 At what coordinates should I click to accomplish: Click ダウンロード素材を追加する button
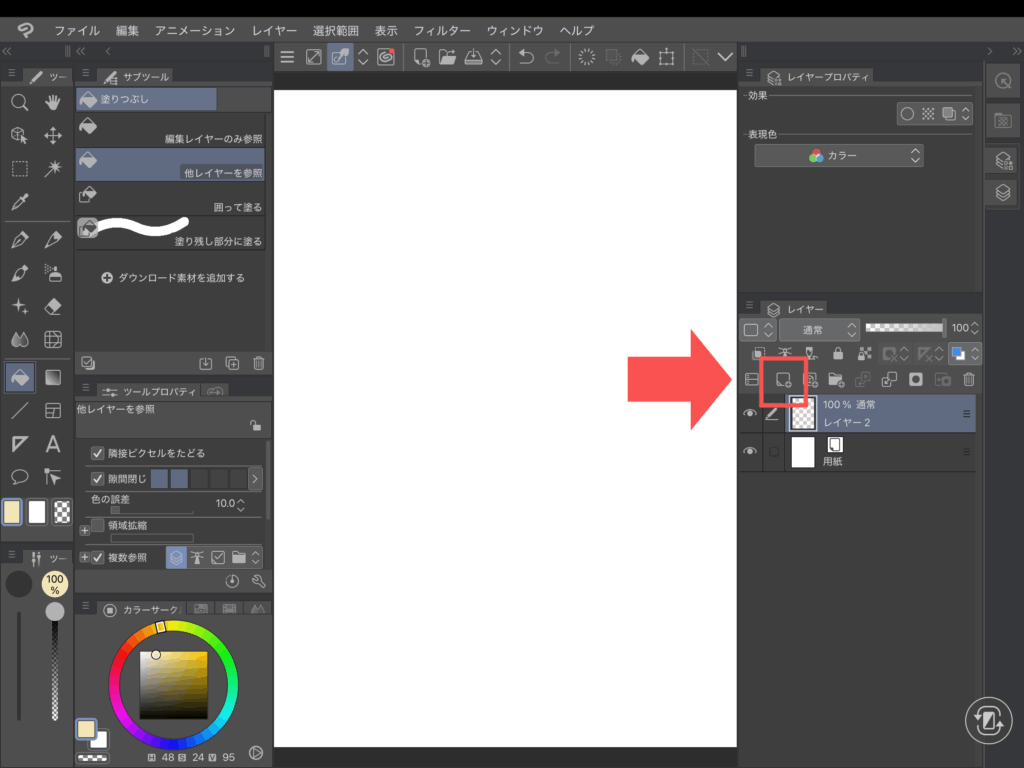173,278
